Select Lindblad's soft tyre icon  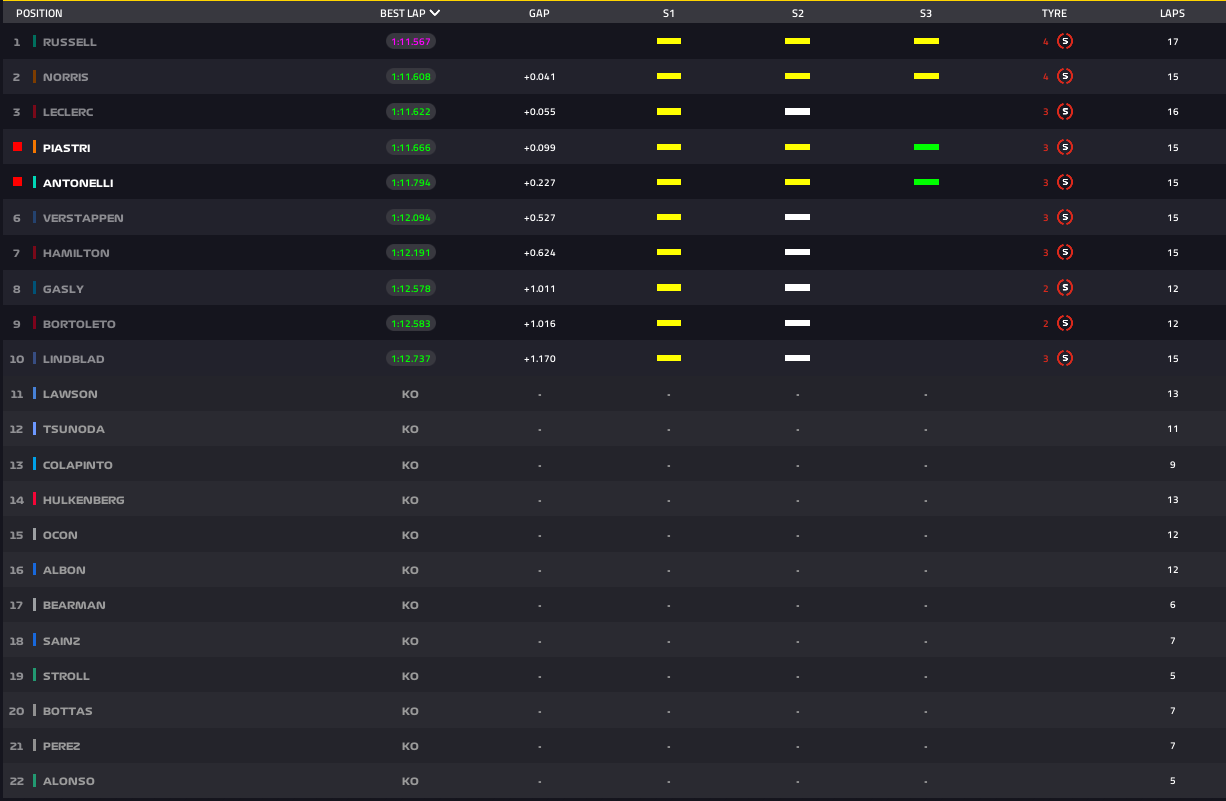[x=1065, y=358]
